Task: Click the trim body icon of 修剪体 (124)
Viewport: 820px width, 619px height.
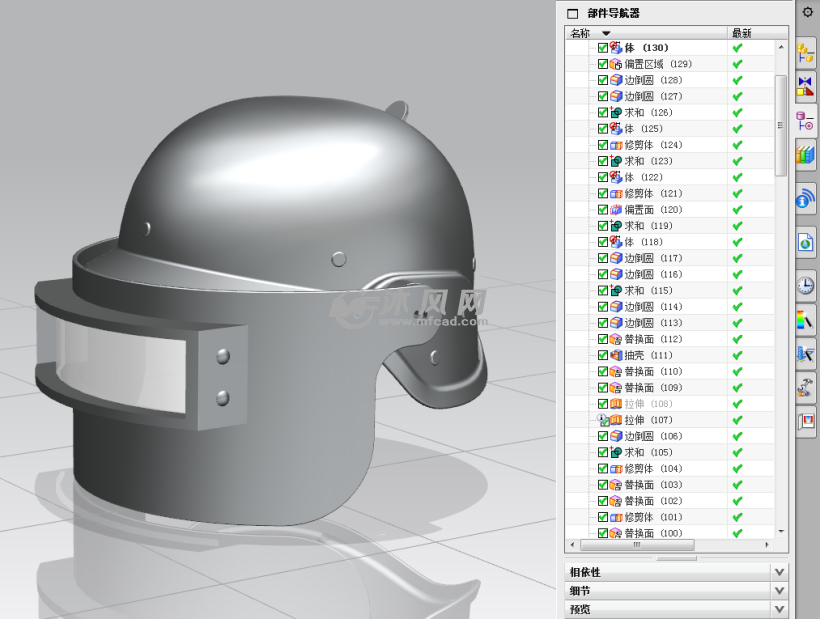Action: coord(616,145)
